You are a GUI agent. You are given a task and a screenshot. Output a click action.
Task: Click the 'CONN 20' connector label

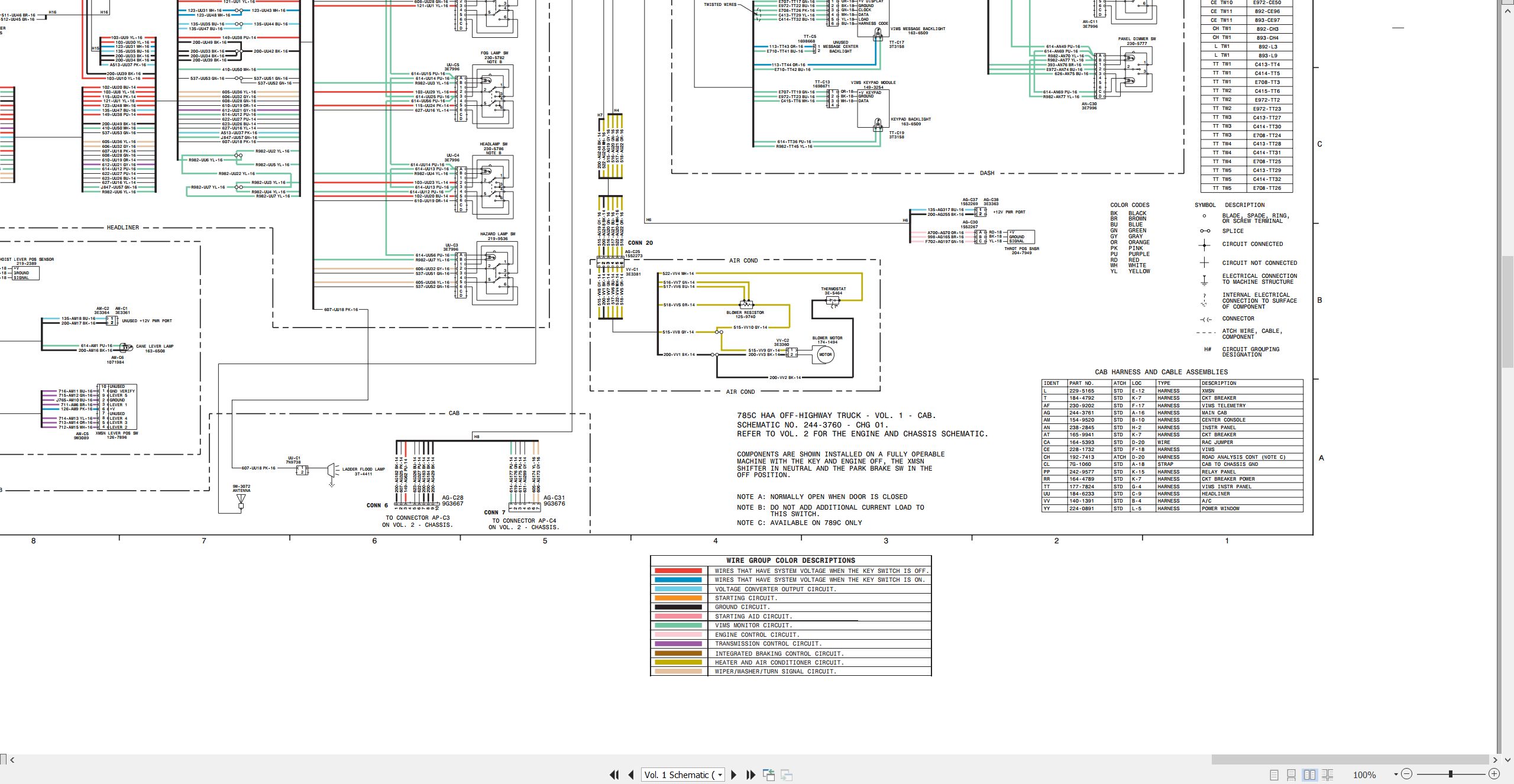tap(640, 243)
